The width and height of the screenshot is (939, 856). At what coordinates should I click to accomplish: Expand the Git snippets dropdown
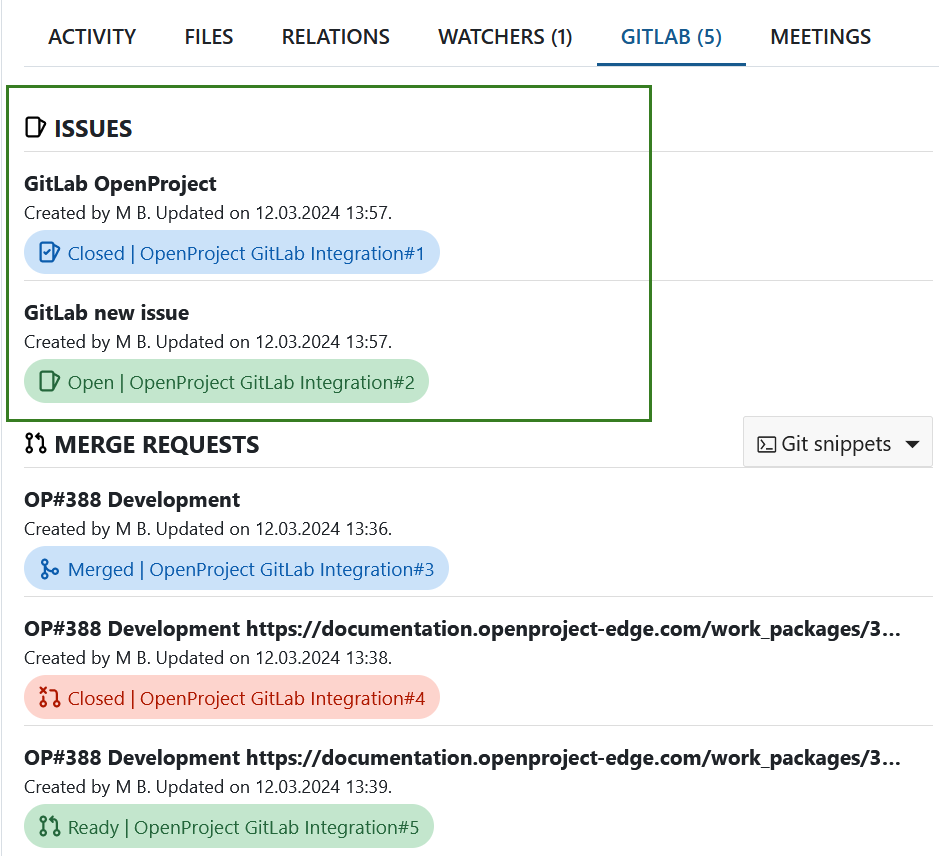pyautogui.click(x=912, y=443)
